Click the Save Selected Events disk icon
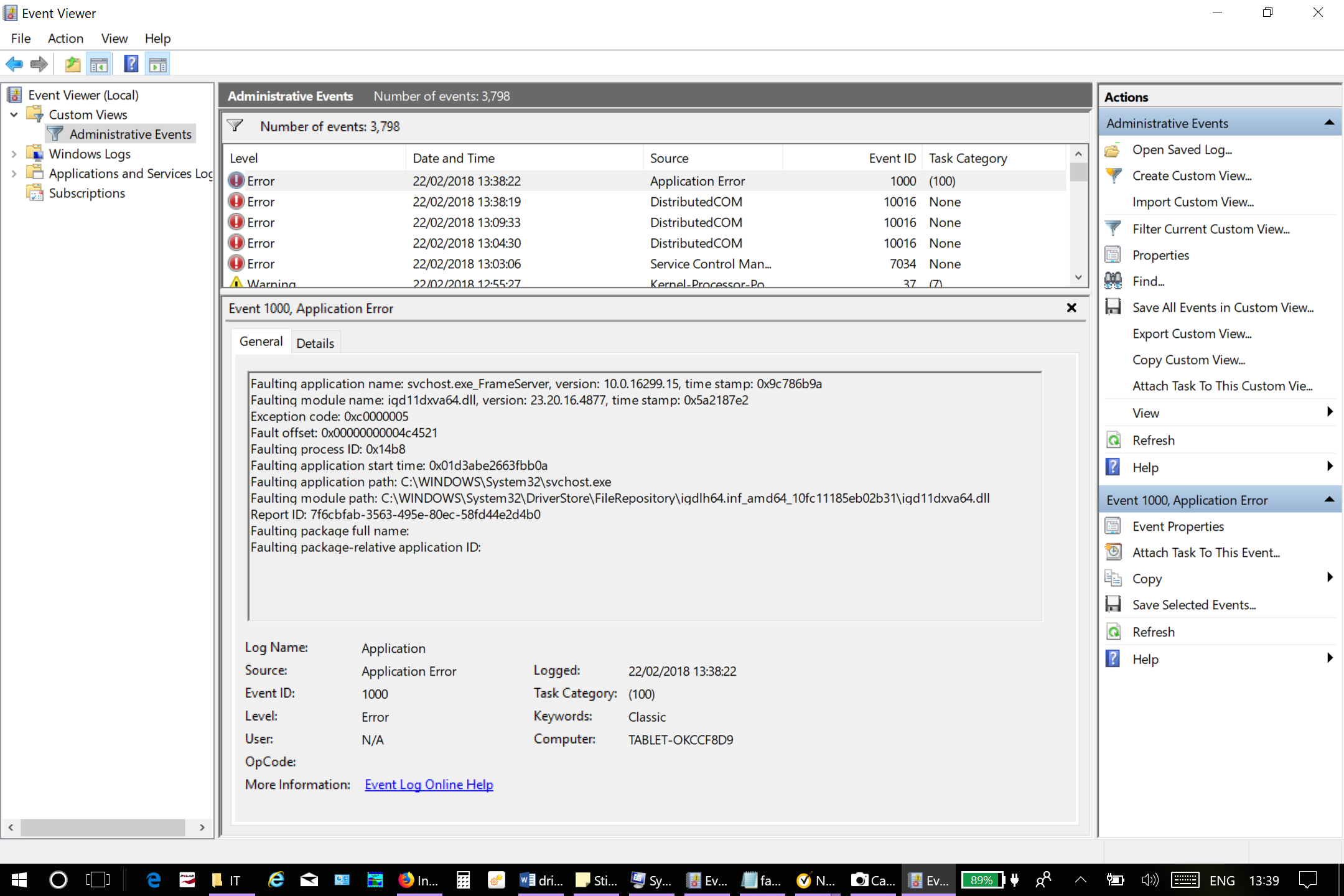The height and width of the screenshot is (896, 1344). [x=1113, y=604]
